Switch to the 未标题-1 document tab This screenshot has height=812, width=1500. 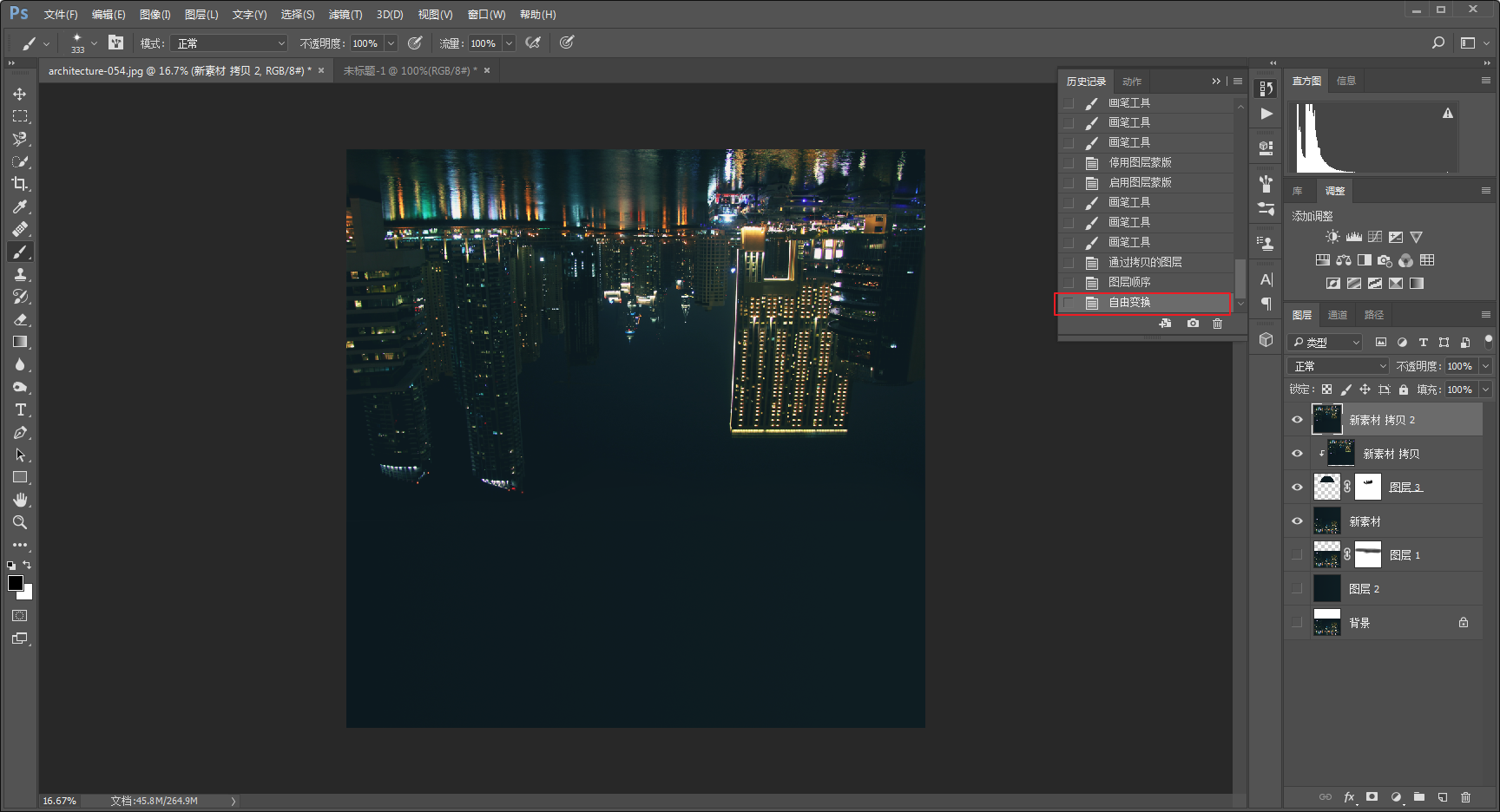click(x=410, y=70)
